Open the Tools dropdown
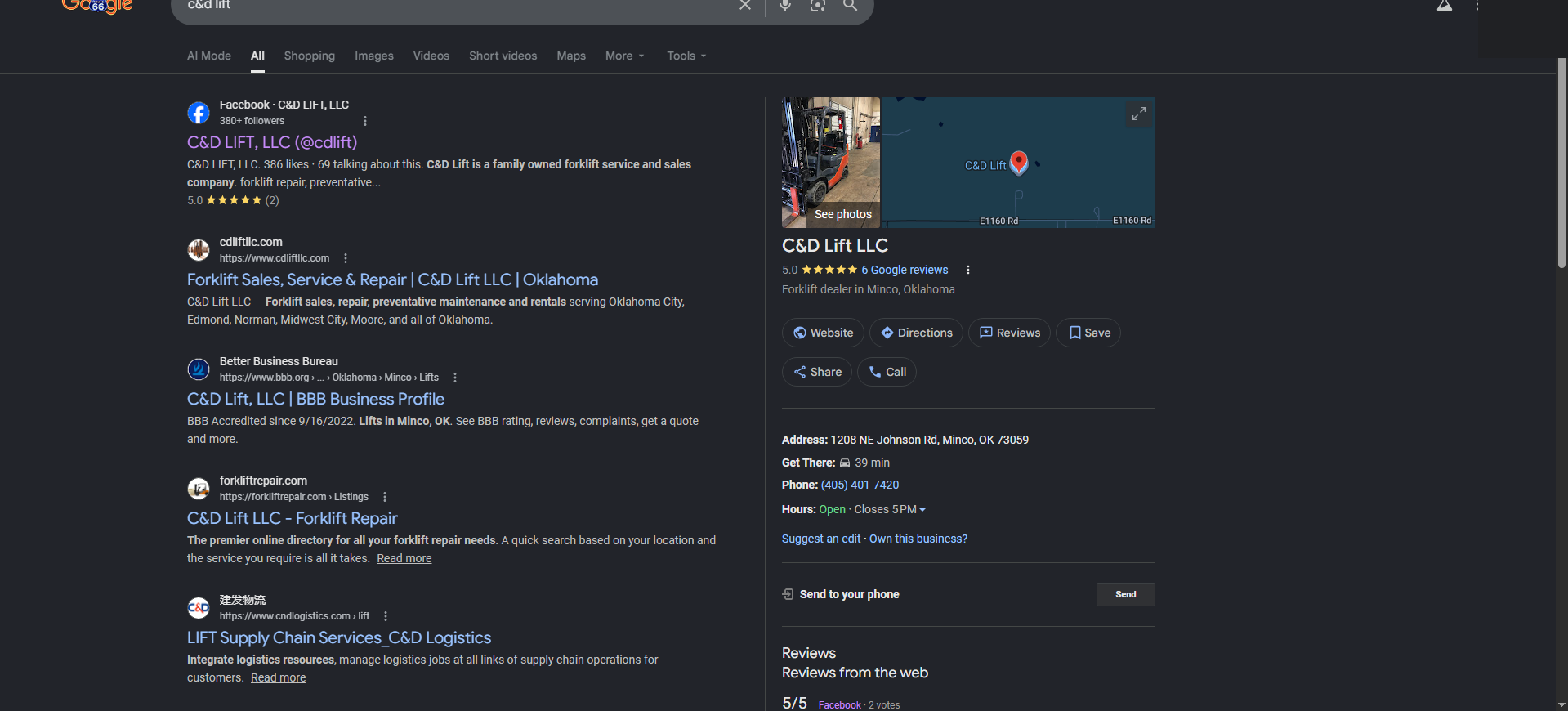Screen dimensions: 1568x711 [686, 56]
